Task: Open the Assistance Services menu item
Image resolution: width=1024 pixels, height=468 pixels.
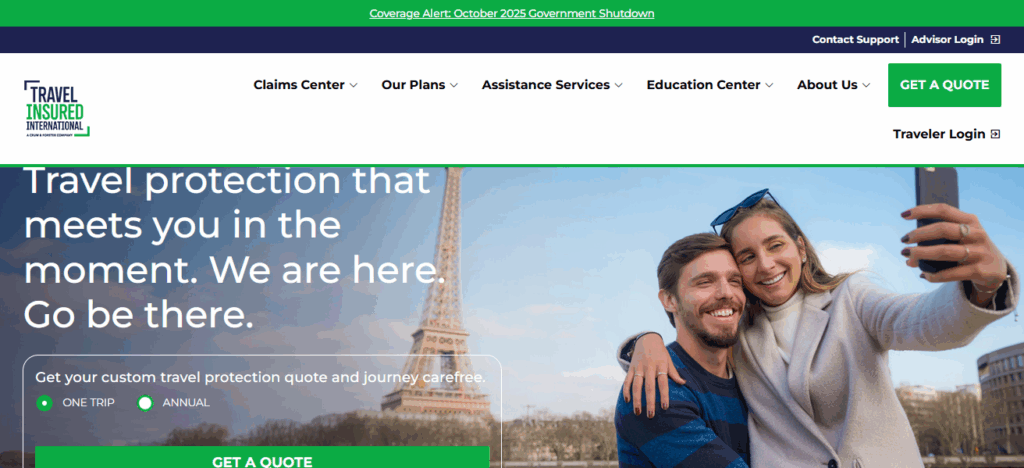Action: pyautogui.click(x=546, y=85)
